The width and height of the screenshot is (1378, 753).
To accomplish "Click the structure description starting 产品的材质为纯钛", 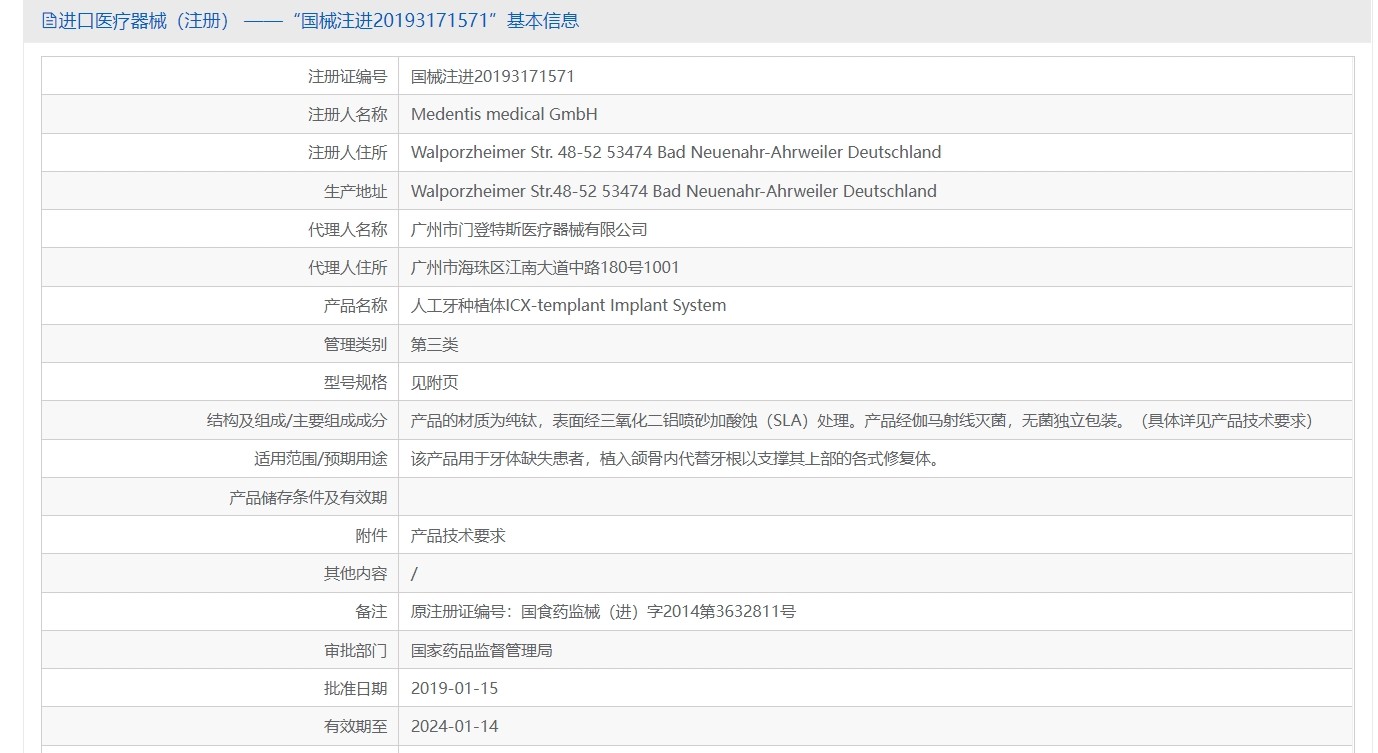I will (x=861, y=420).
